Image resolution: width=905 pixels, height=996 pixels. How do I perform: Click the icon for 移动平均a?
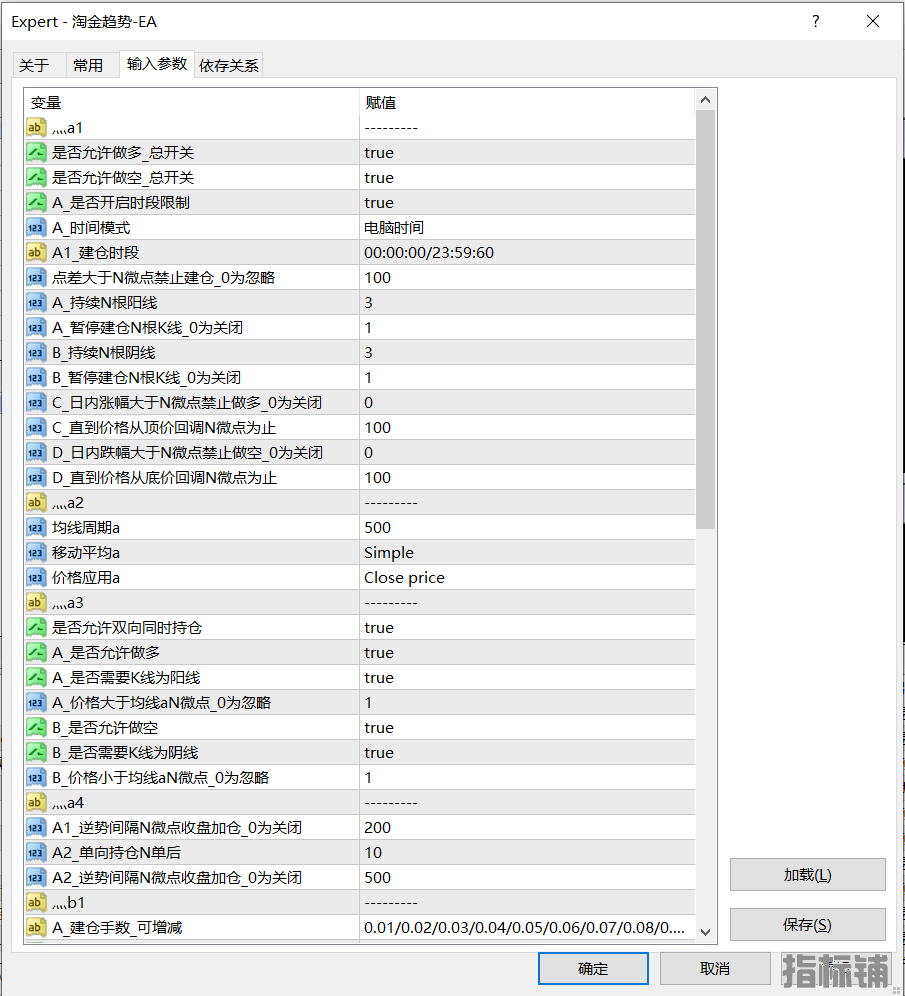(36, 553)
